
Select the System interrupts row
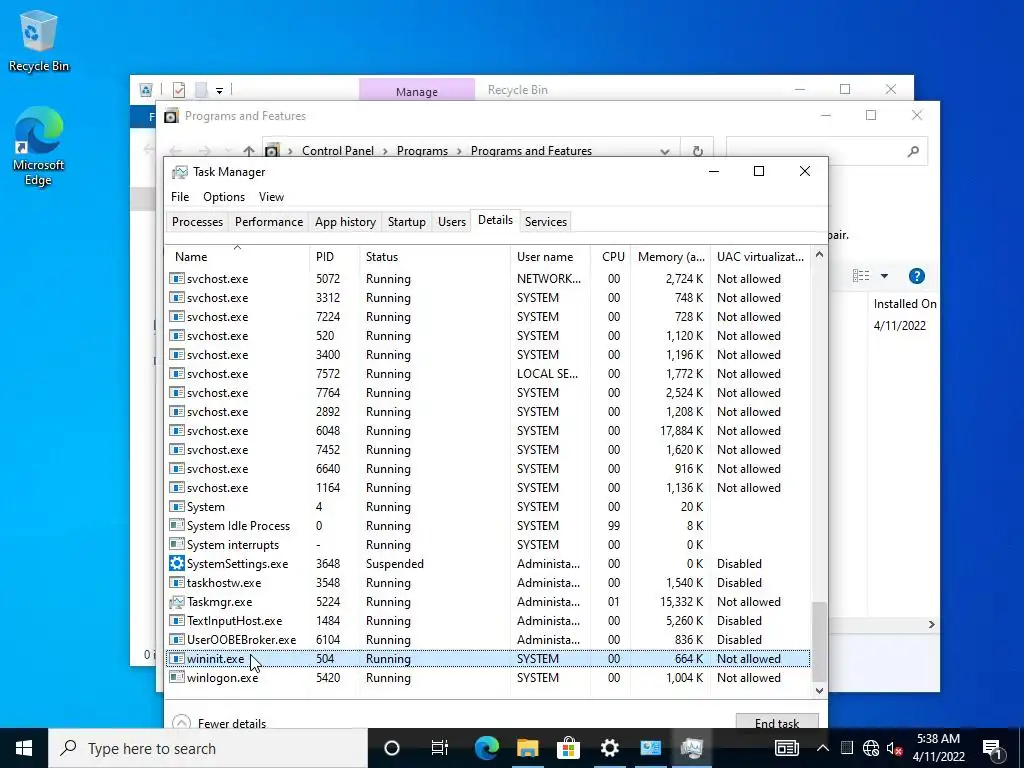click(488, 544)
